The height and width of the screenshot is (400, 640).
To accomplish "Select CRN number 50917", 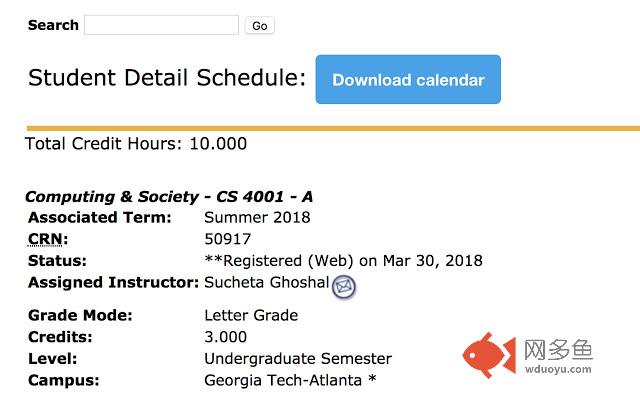I will (x=227, y=239).
